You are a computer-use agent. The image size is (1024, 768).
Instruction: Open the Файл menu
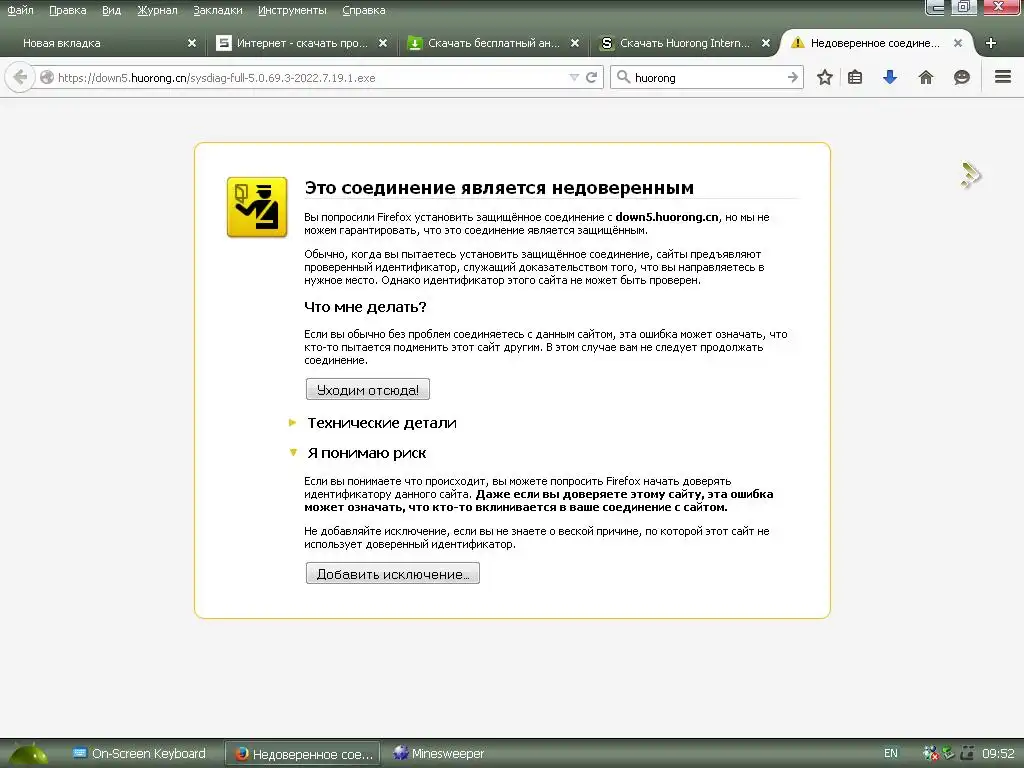click(20, 10)
